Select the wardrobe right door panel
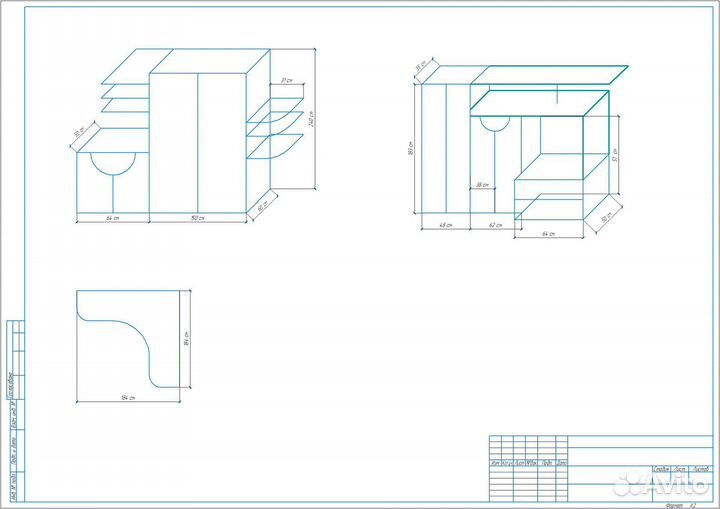Screen dimensions: 720x509 click(221, 140)
